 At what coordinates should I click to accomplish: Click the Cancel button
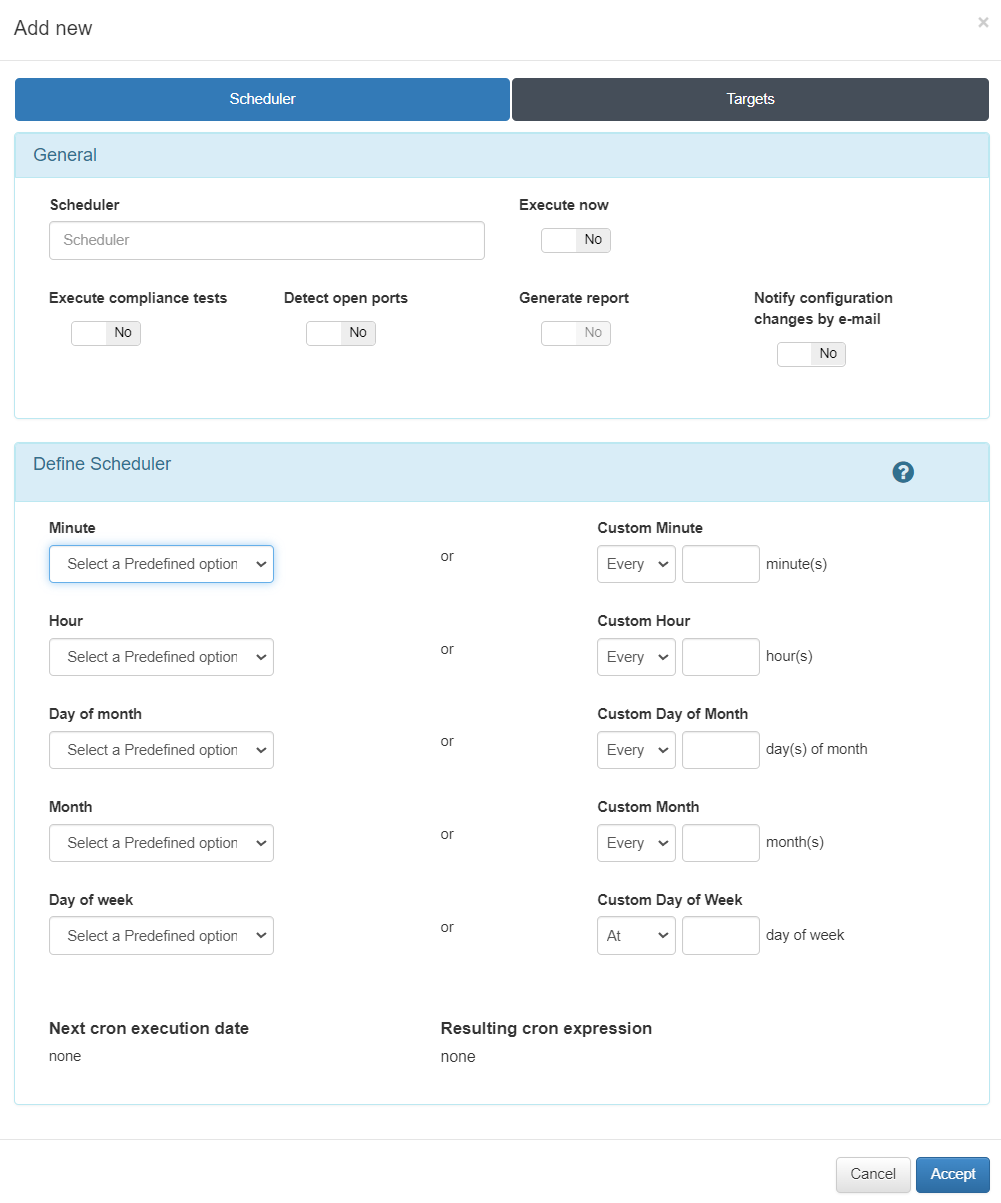click(873, 1174)
